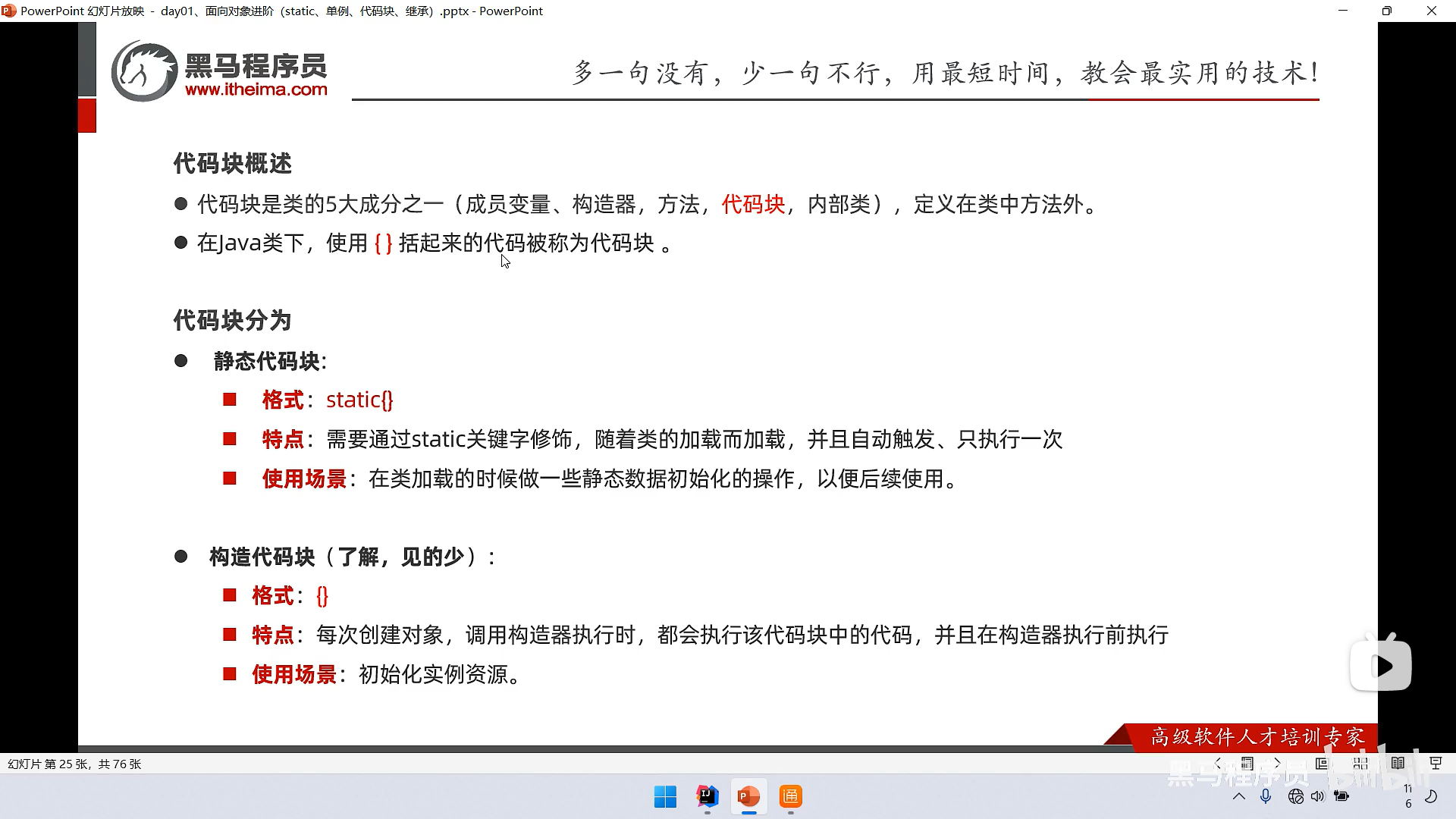Expand hidden system tray icons chevron
Viewport: 1456px width, 819px height.
coord(1238,796)
